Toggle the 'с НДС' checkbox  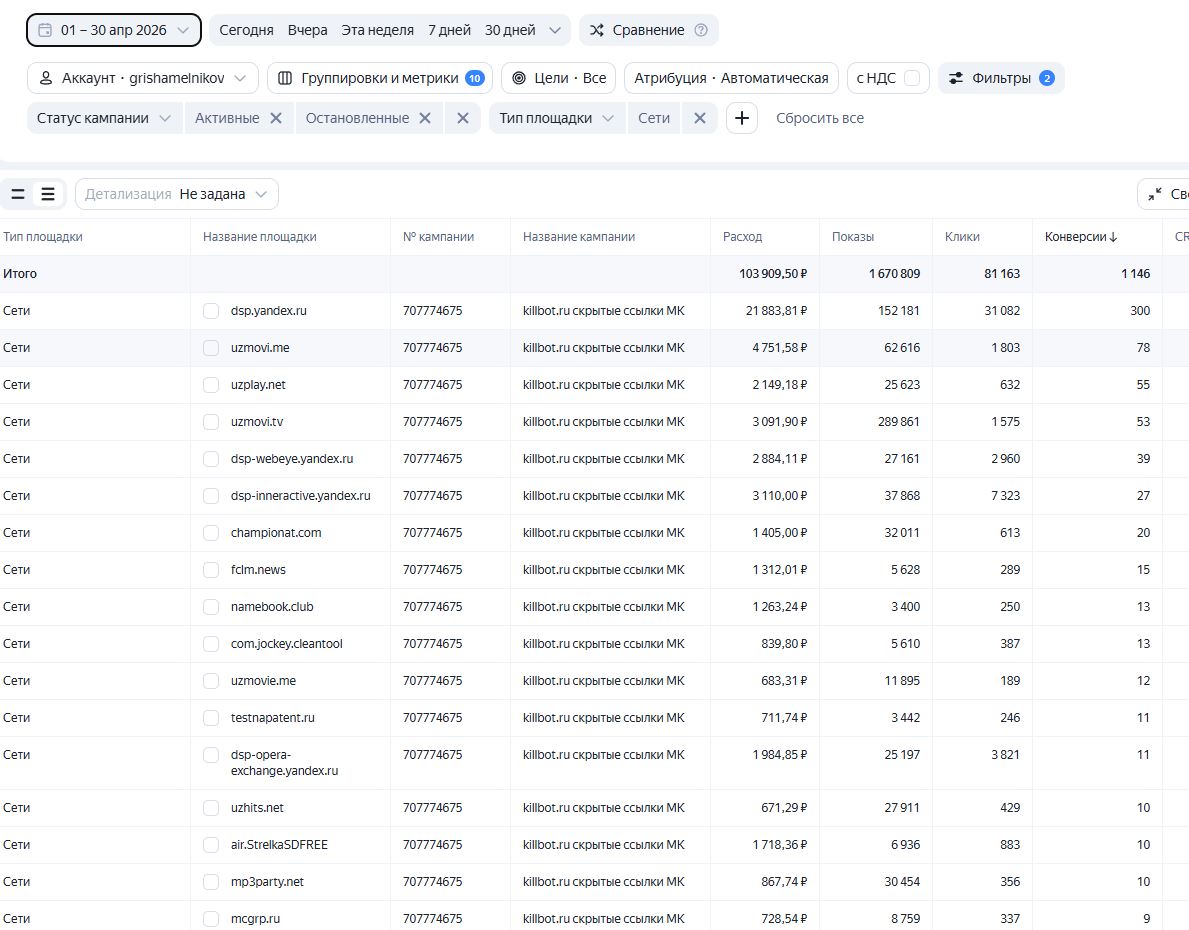[x=912, y=78]
